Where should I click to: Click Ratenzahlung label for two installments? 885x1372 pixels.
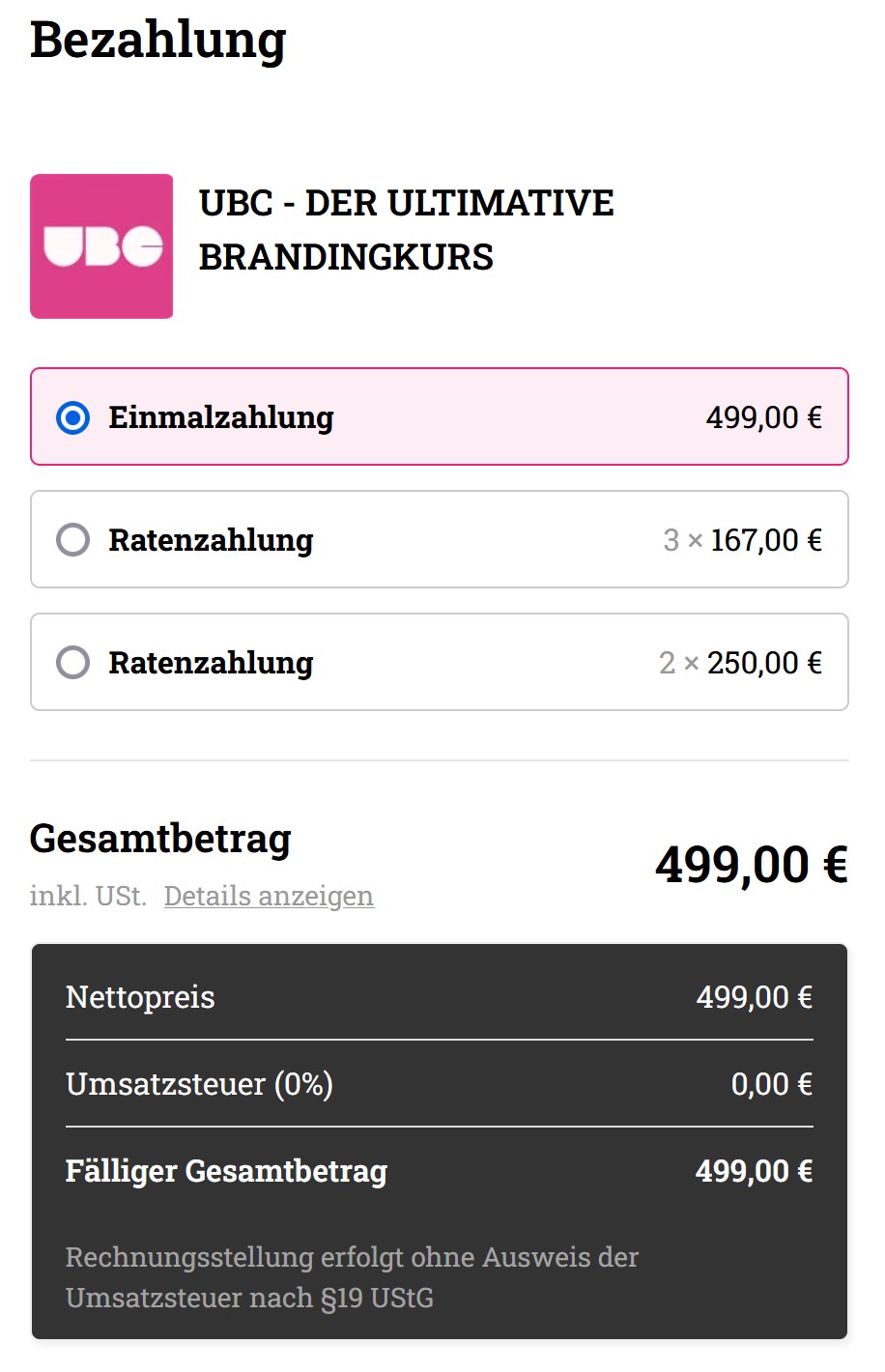(211, 663)
